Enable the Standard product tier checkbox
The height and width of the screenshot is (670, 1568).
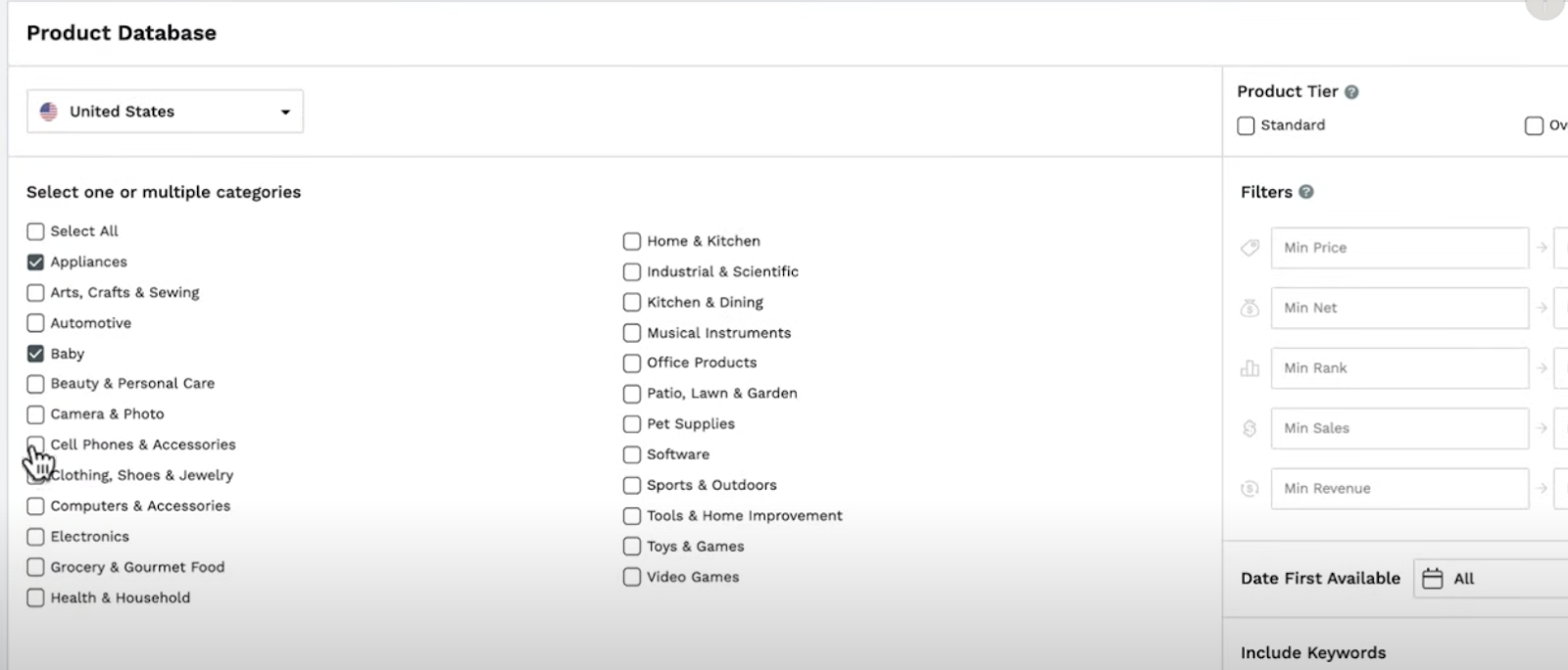(1246, 125)
